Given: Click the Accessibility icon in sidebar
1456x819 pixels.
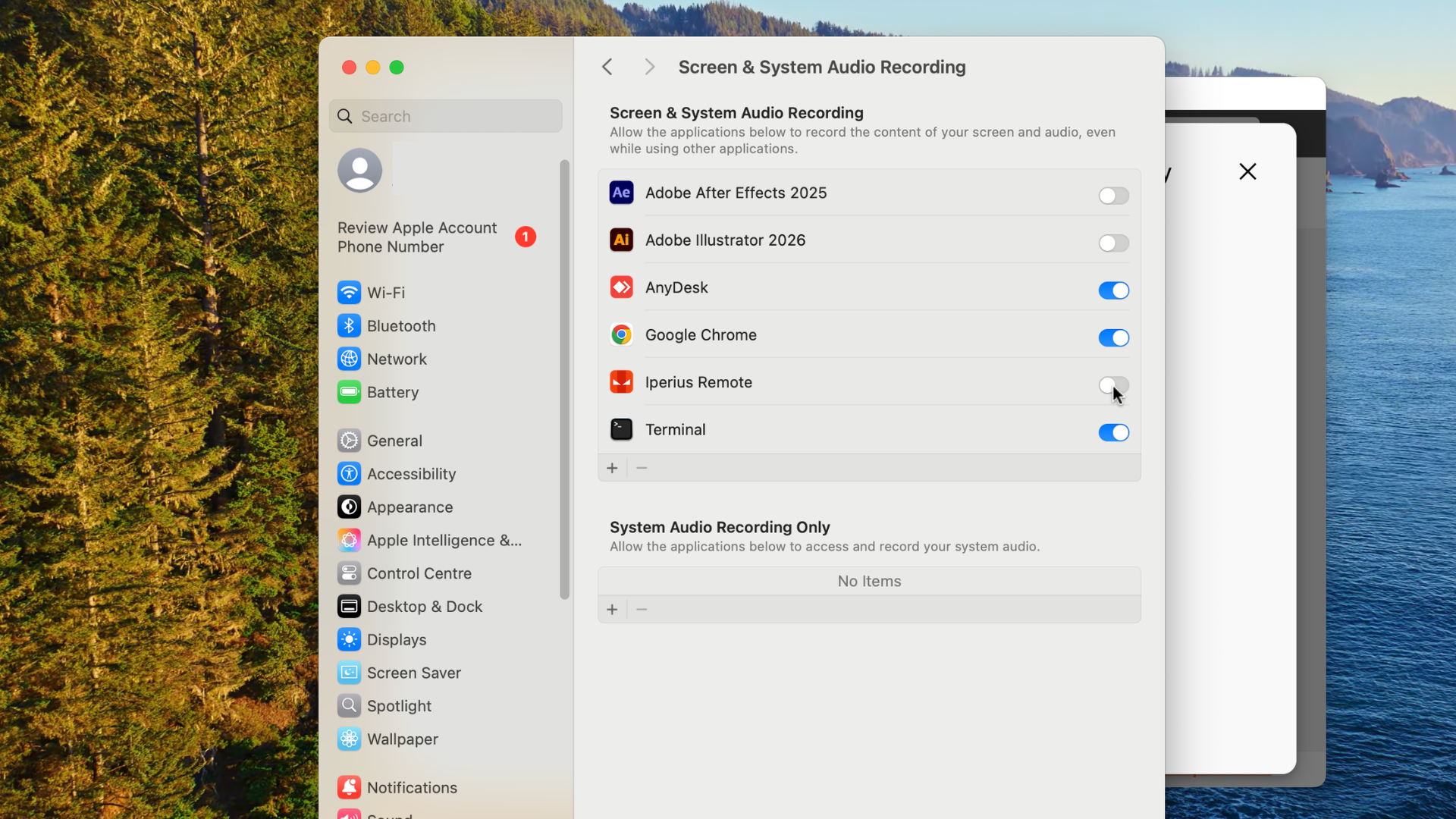Looking at the screenshot, I should pos(349,474).
